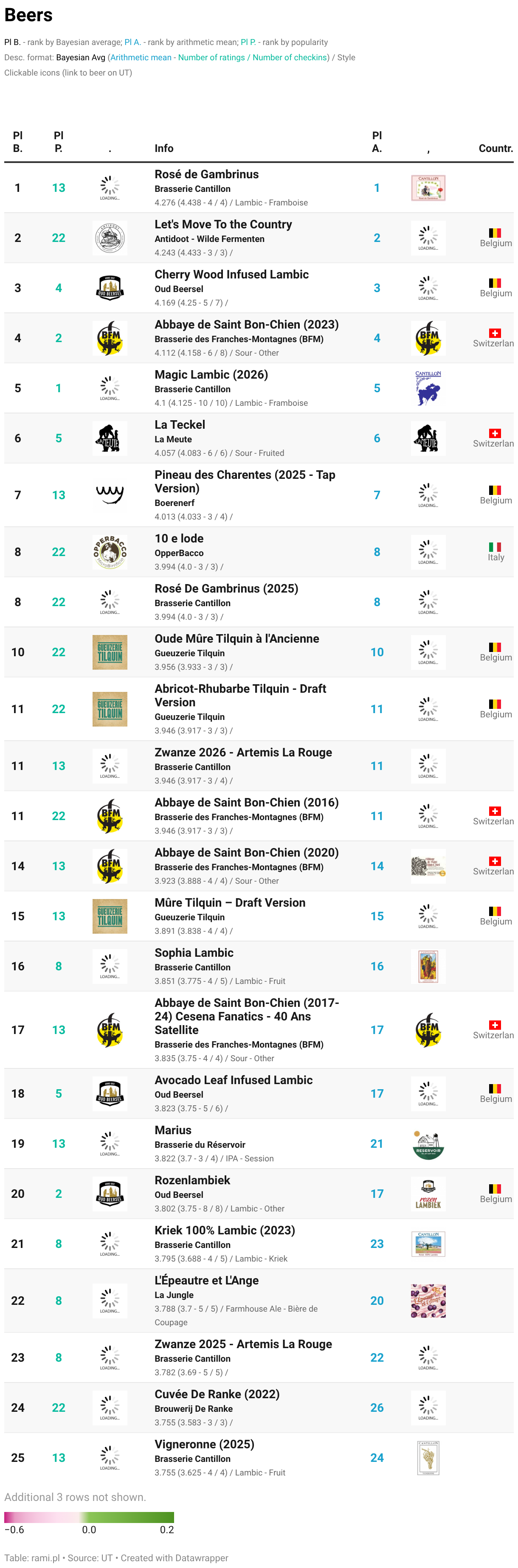Screen dimensions: 518x1568
Task: Sort table by Pl P. column header
Action: [59, 142]
